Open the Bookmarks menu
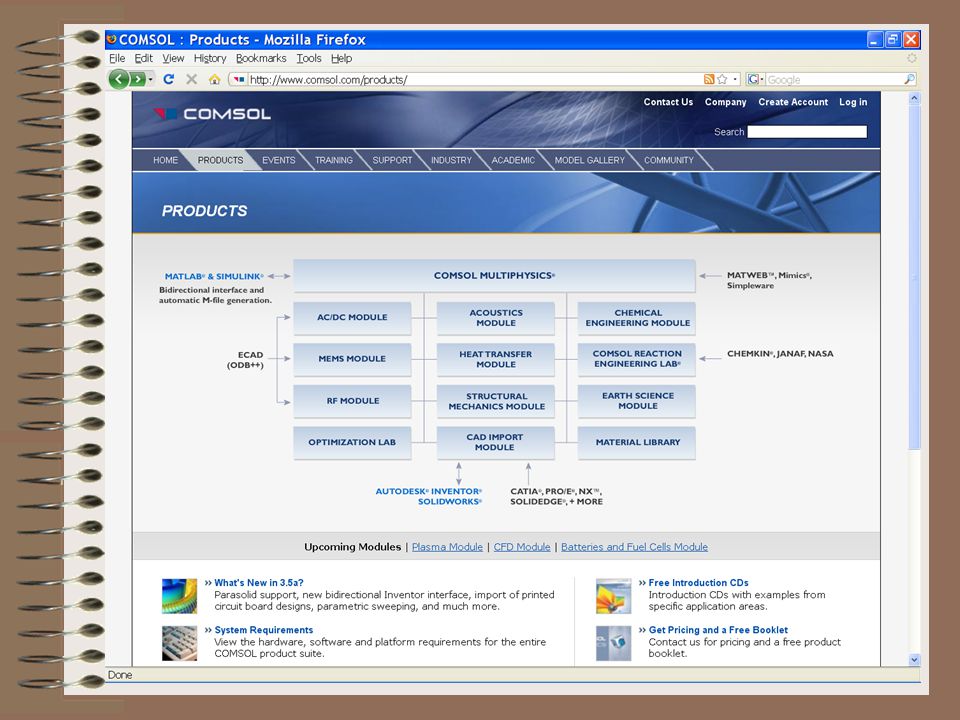 pyautogui.click(x=261, y=58)
